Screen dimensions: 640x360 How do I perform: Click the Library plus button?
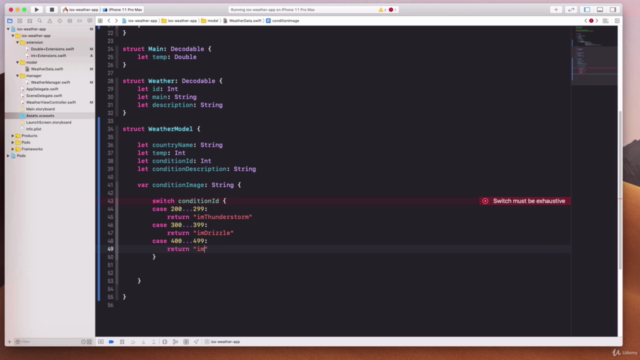click(x=556, y=9)
